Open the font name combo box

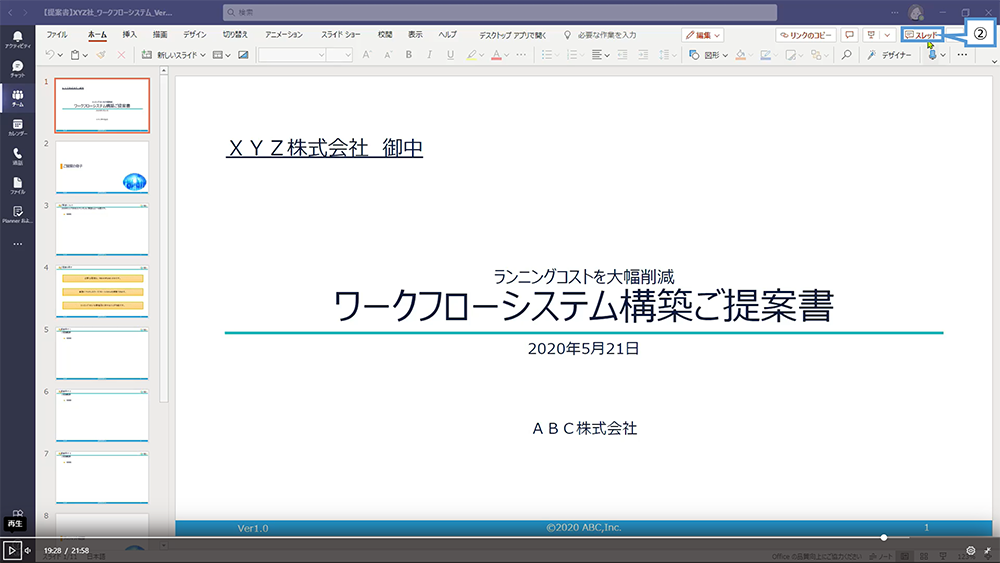[x=292, y=55]
